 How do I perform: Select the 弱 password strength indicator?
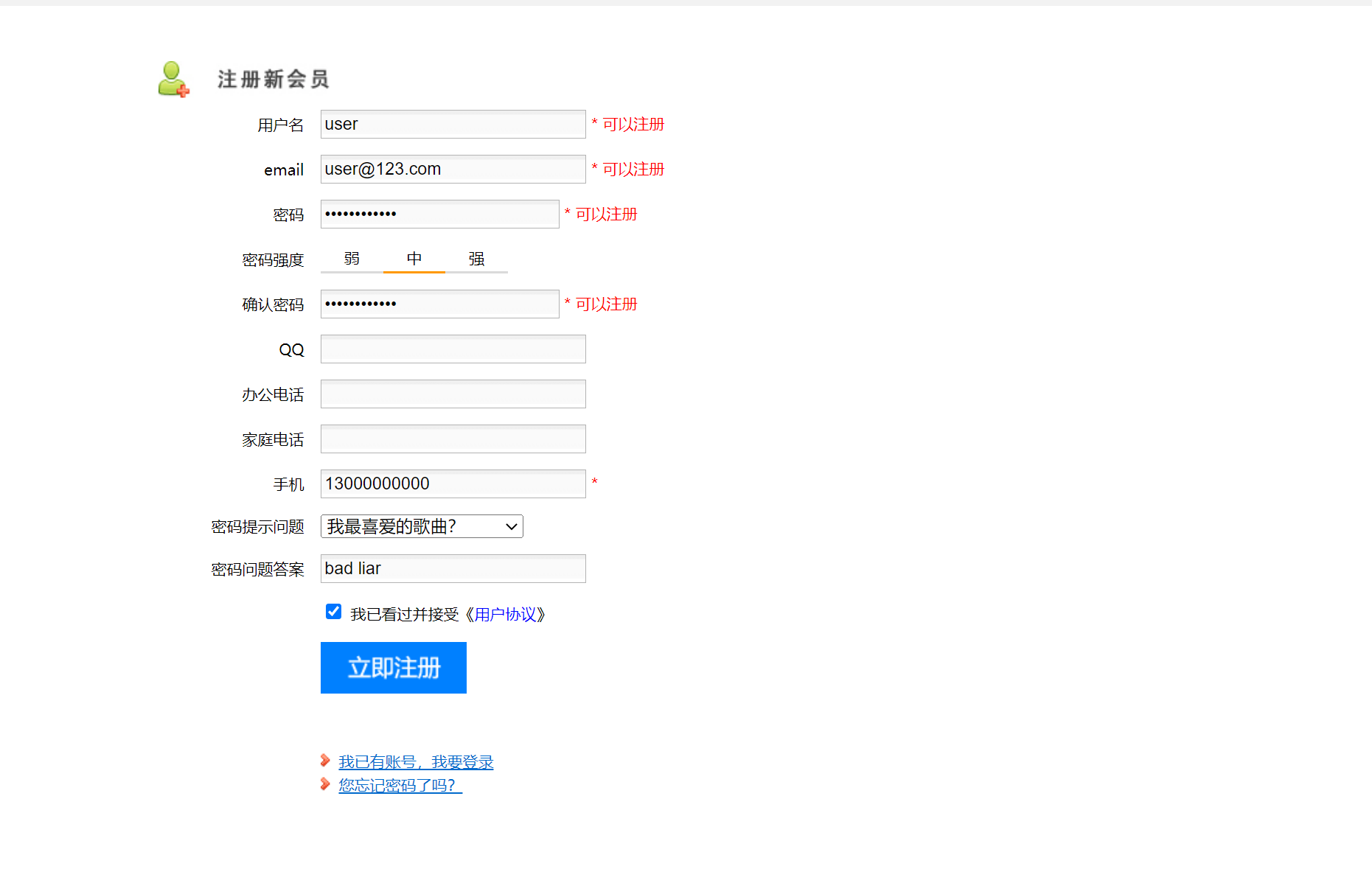(x=352, y=259)
